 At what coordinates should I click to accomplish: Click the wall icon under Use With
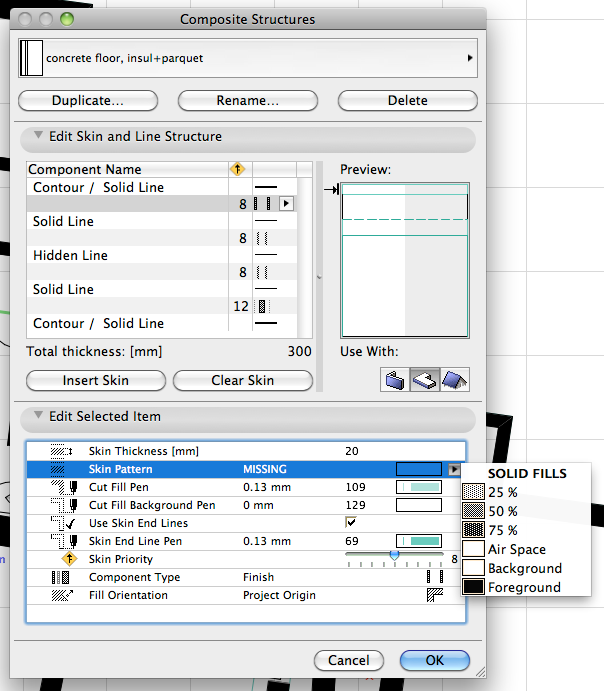point(395,380)
